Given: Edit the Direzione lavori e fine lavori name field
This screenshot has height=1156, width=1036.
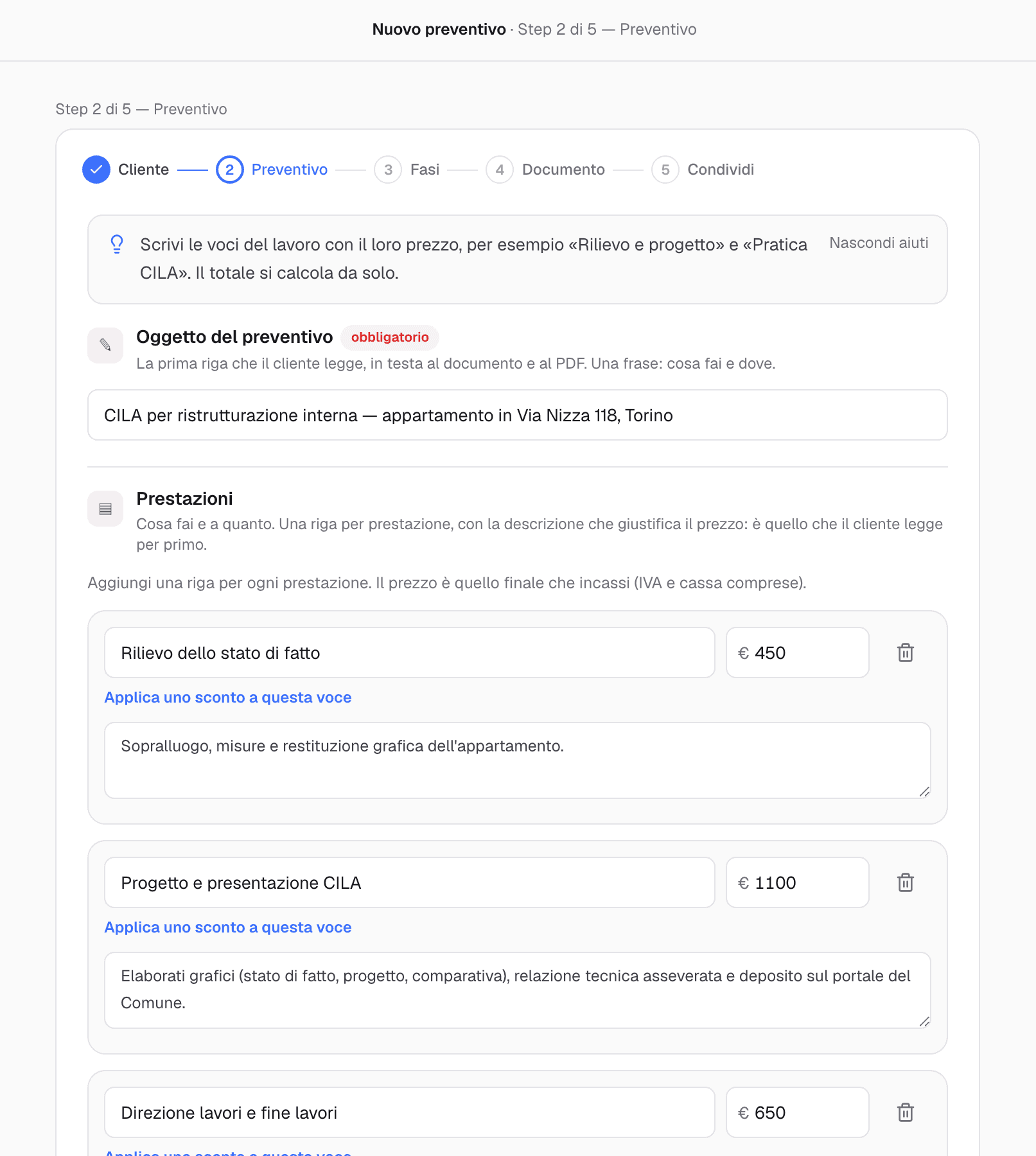Looking at the screenshot, I should click(410, 1112).
